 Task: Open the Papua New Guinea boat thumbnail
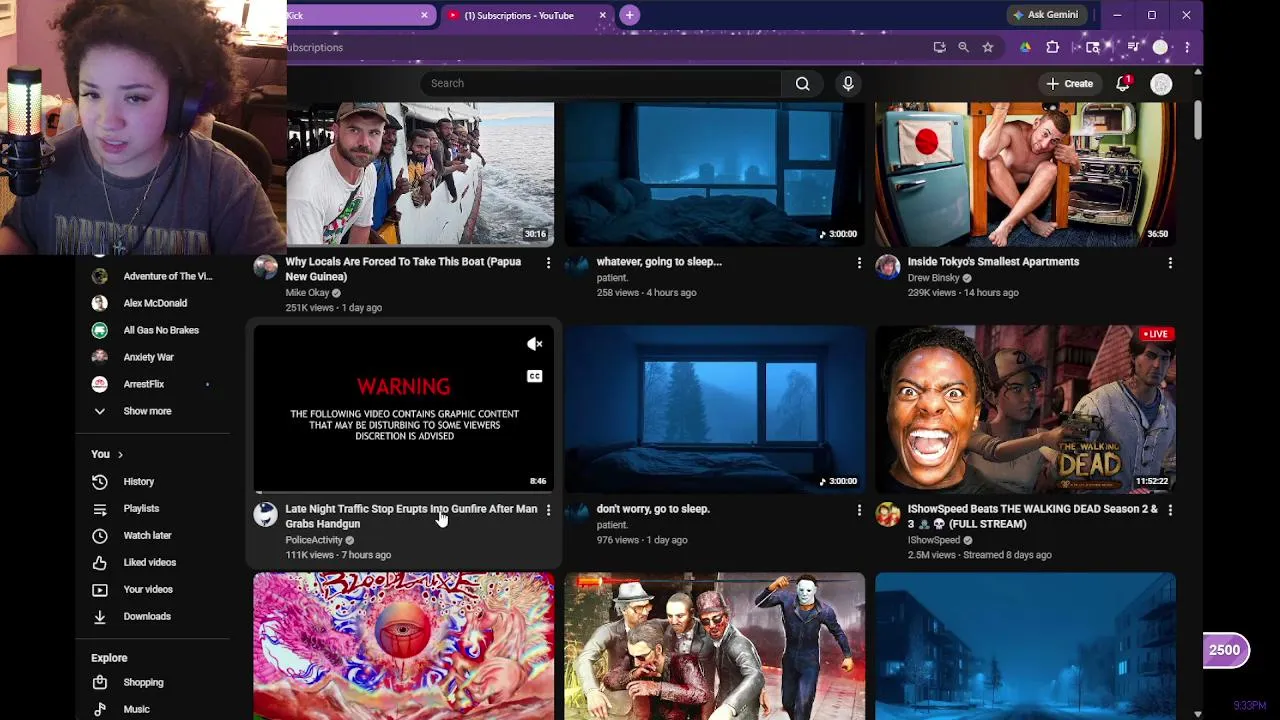point(420,174)
